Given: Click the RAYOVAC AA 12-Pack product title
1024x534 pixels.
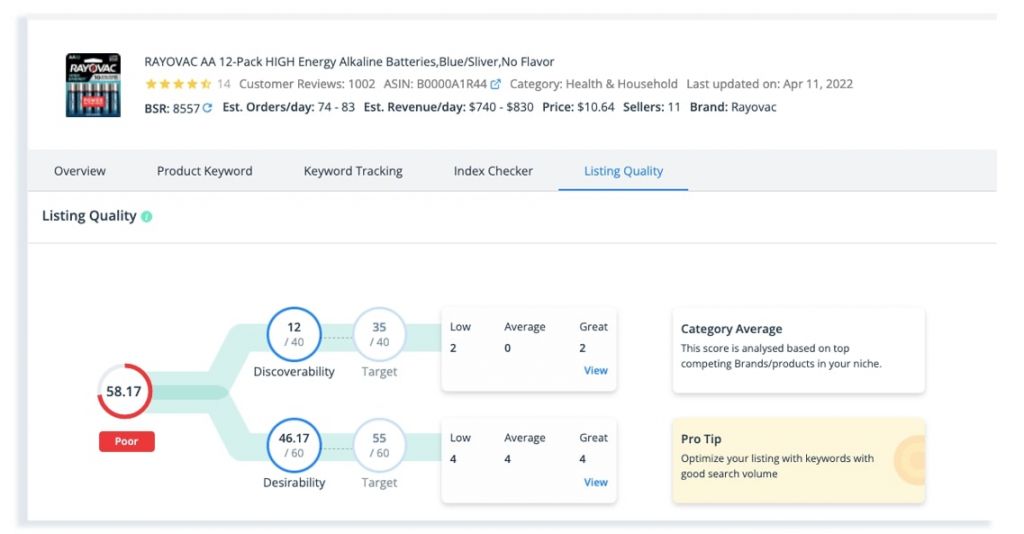Looking at the screenshot, I should coord(349,62).
